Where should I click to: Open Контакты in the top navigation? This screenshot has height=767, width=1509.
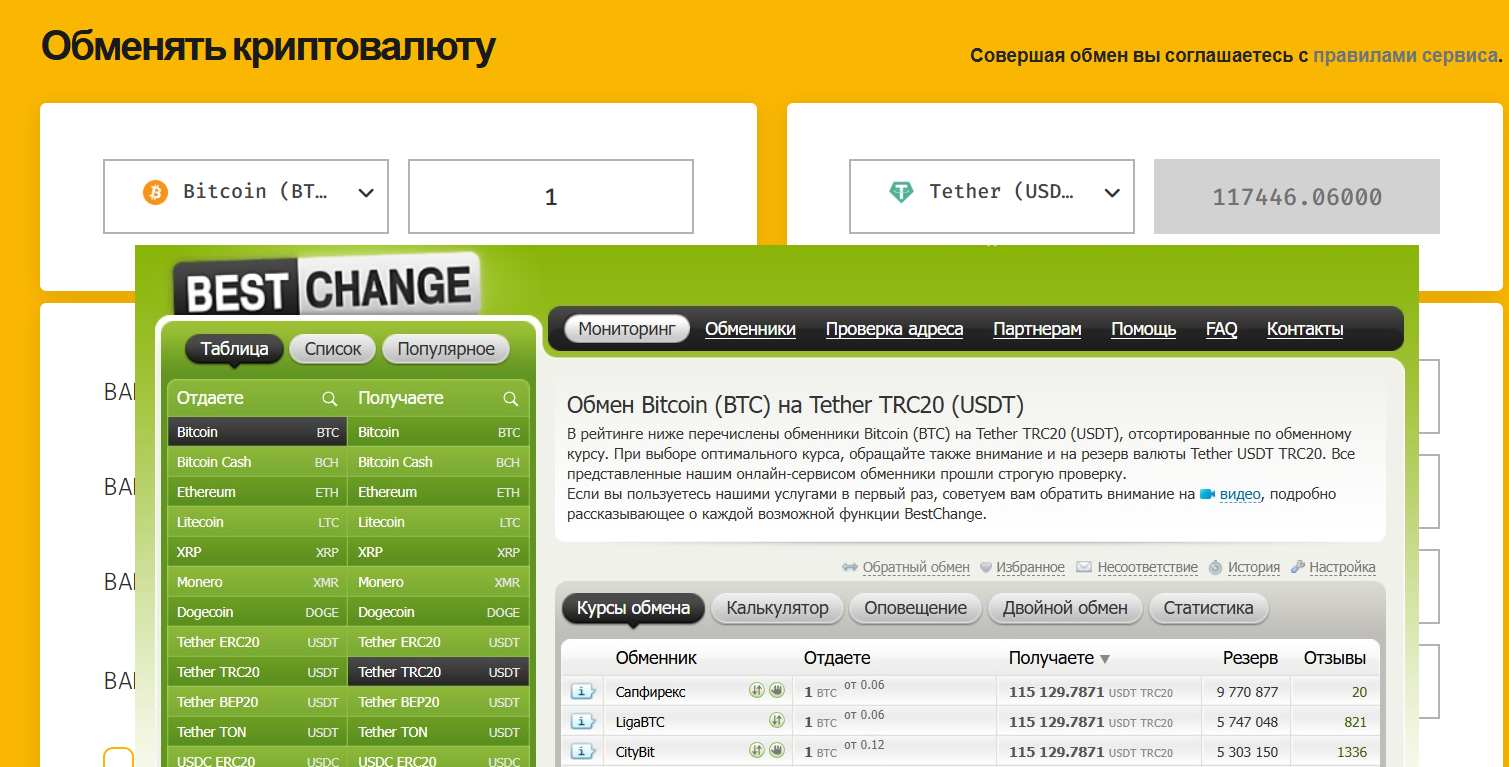1305,329
